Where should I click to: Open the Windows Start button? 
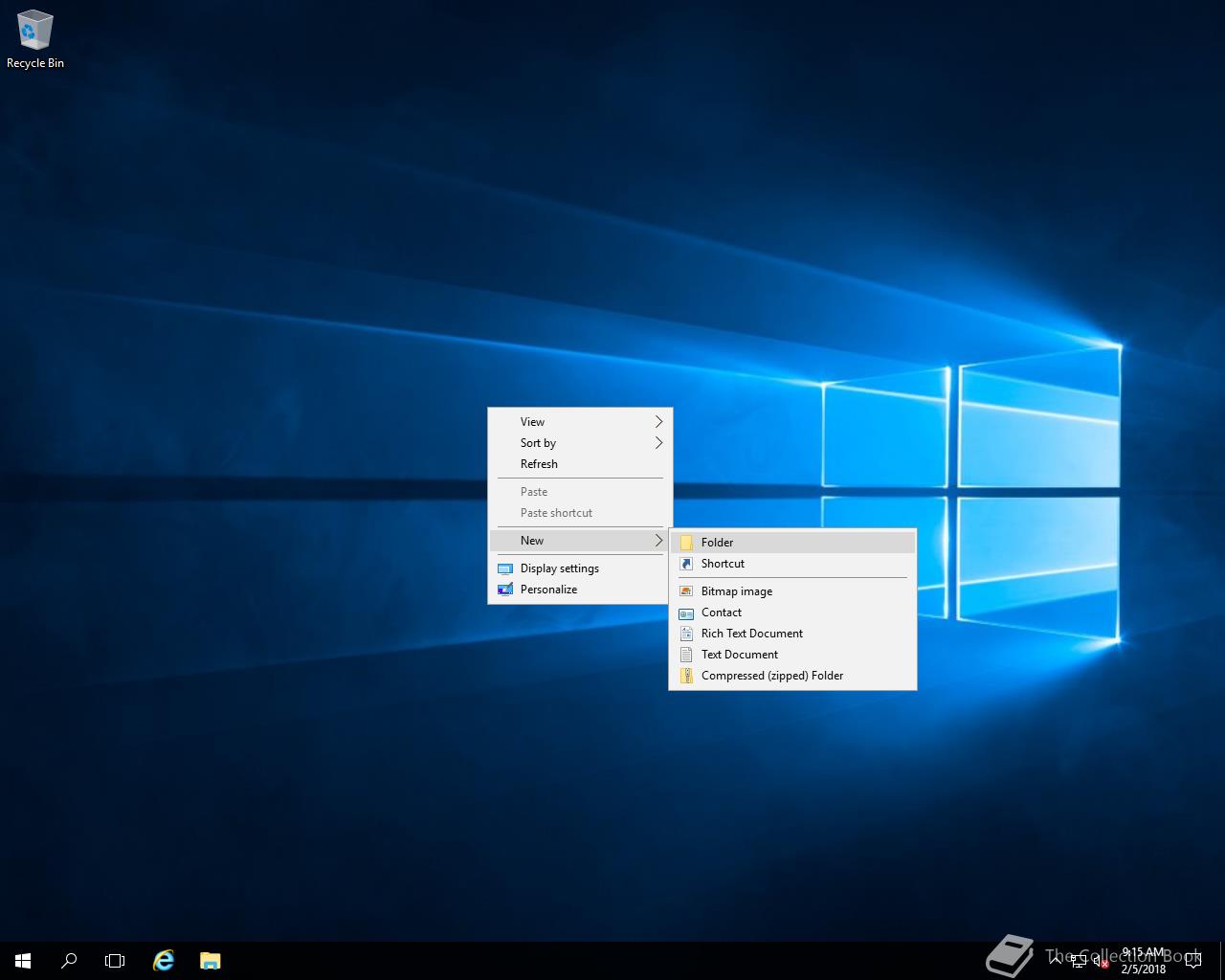[x=23, y=961]
